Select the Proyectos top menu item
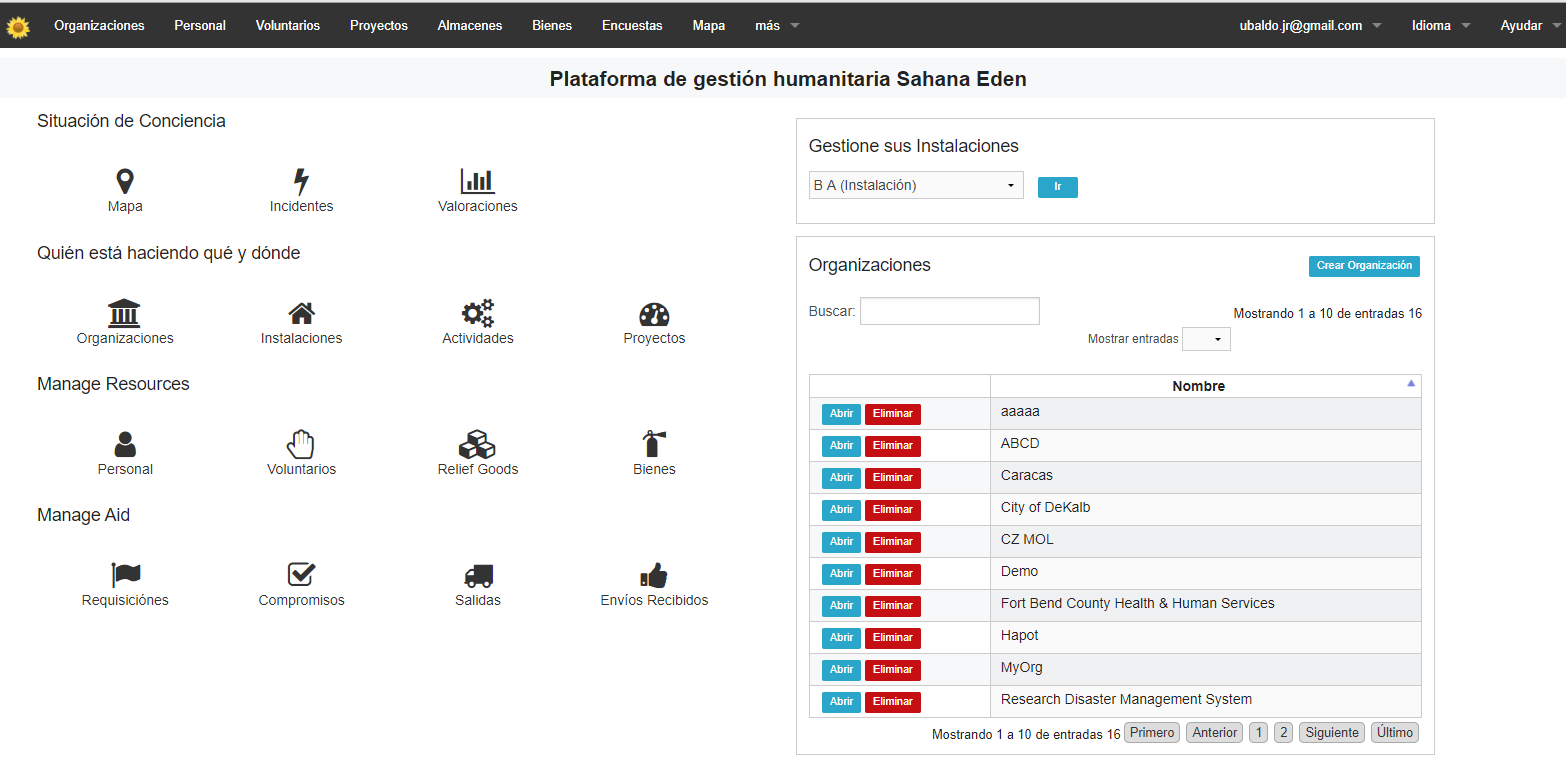 tap(379, 26)
